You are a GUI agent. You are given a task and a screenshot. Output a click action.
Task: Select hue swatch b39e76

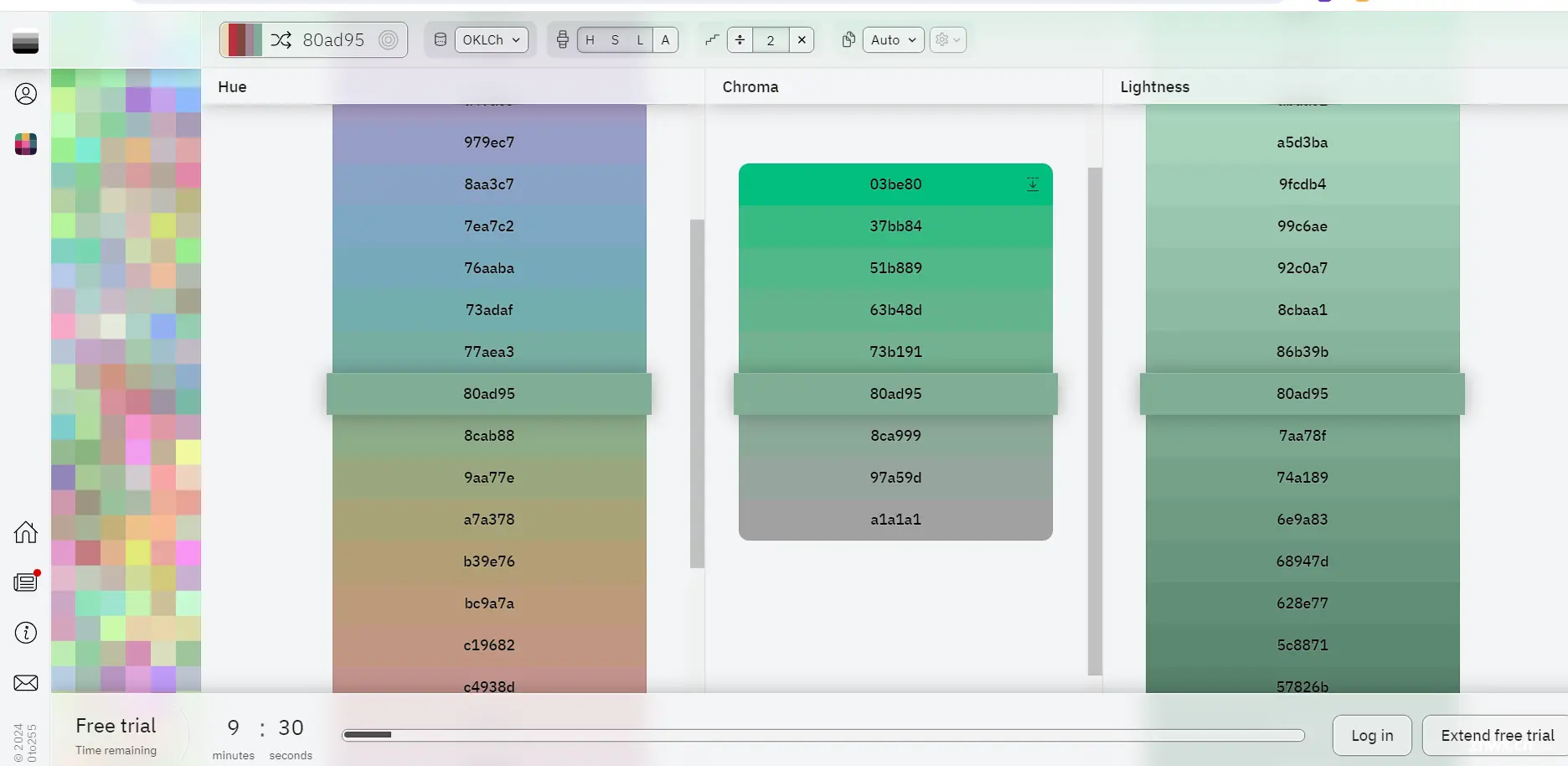coord(489,562)
